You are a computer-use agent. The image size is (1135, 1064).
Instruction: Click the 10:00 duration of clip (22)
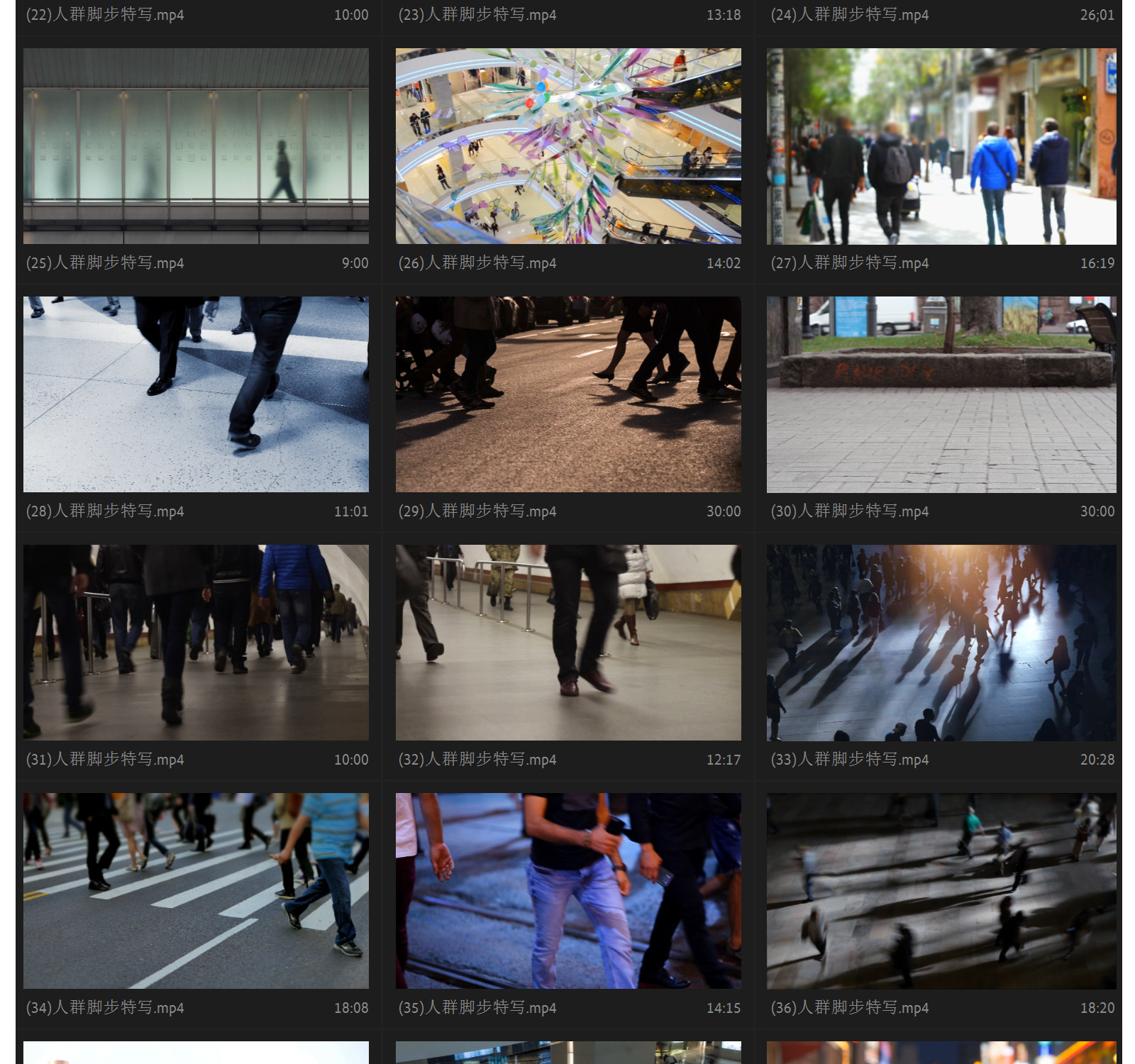coord(351,15)
